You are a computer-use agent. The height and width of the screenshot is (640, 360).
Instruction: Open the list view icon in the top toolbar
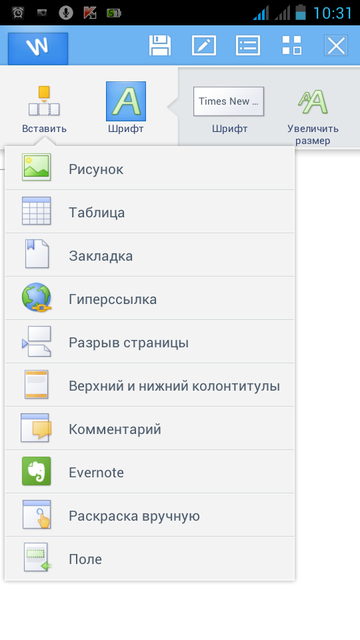pyautogui.click(x=248, y=45)
